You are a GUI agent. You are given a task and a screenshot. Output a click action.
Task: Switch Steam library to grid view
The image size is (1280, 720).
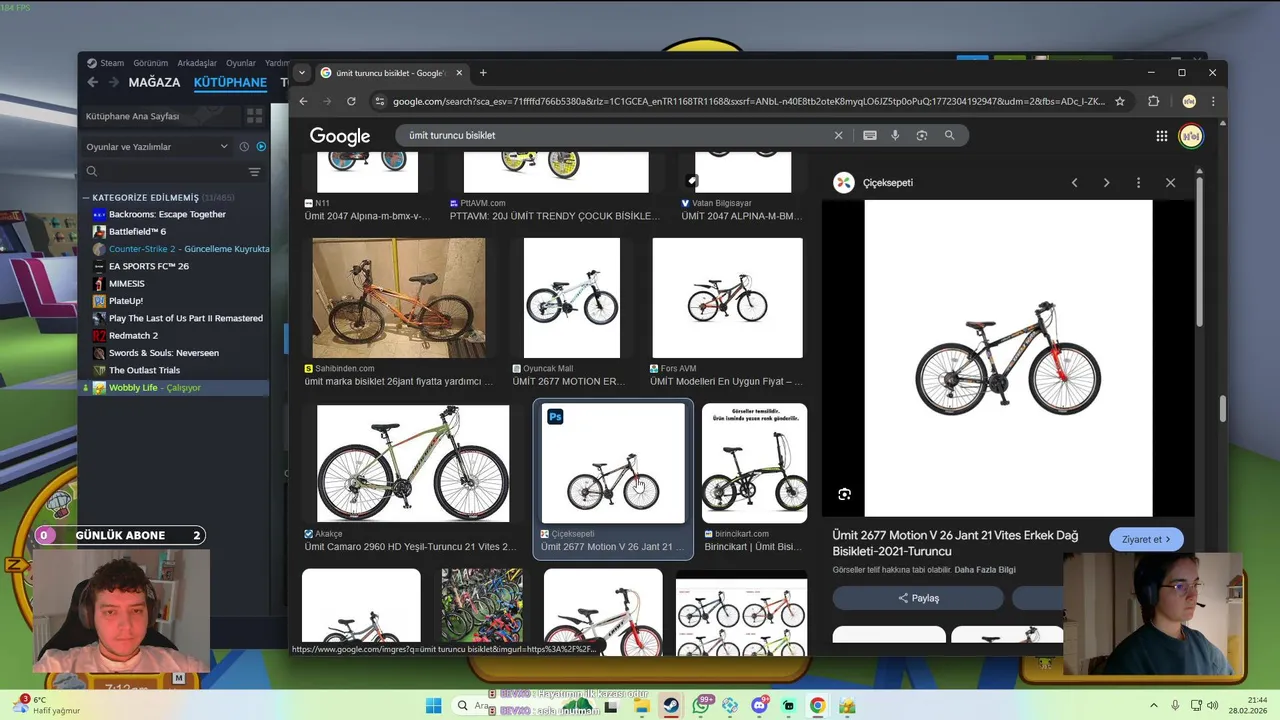click(254, 116)
